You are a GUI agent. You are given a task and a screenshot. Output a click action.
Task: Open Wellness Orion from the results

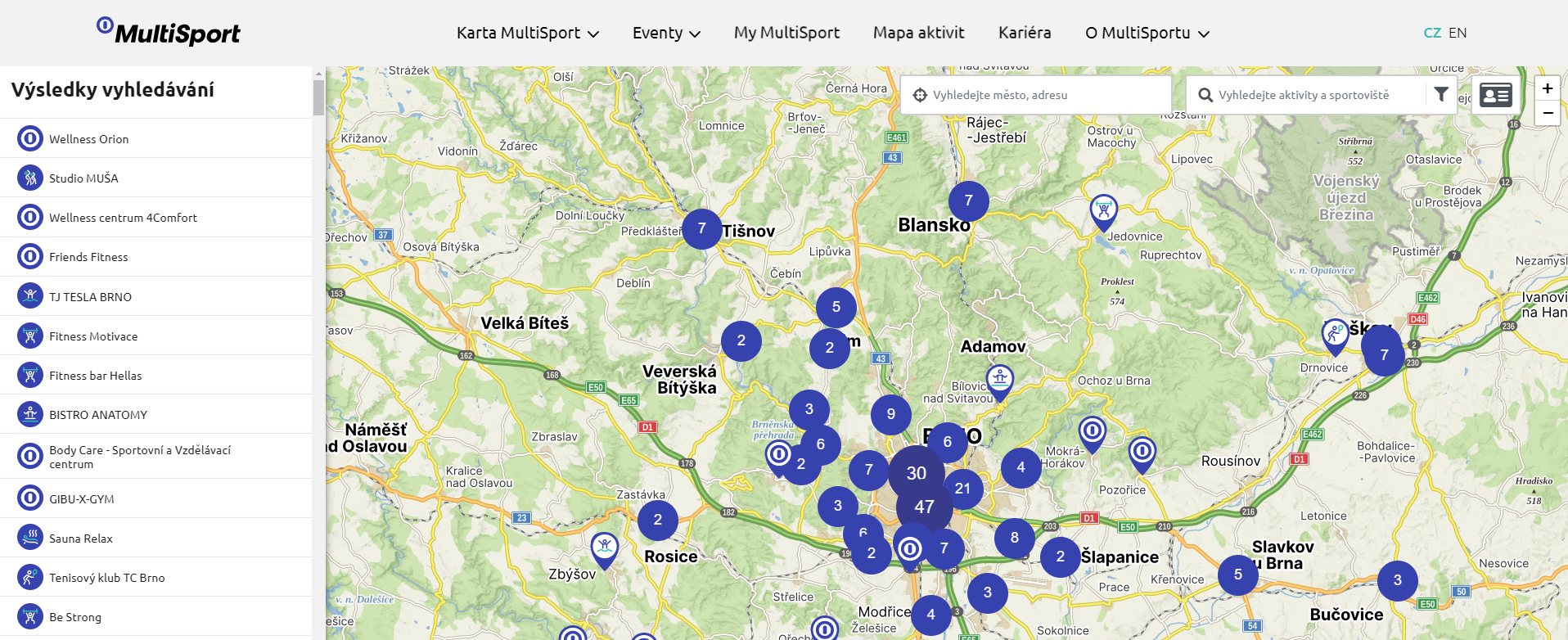[x=88, y=139]
